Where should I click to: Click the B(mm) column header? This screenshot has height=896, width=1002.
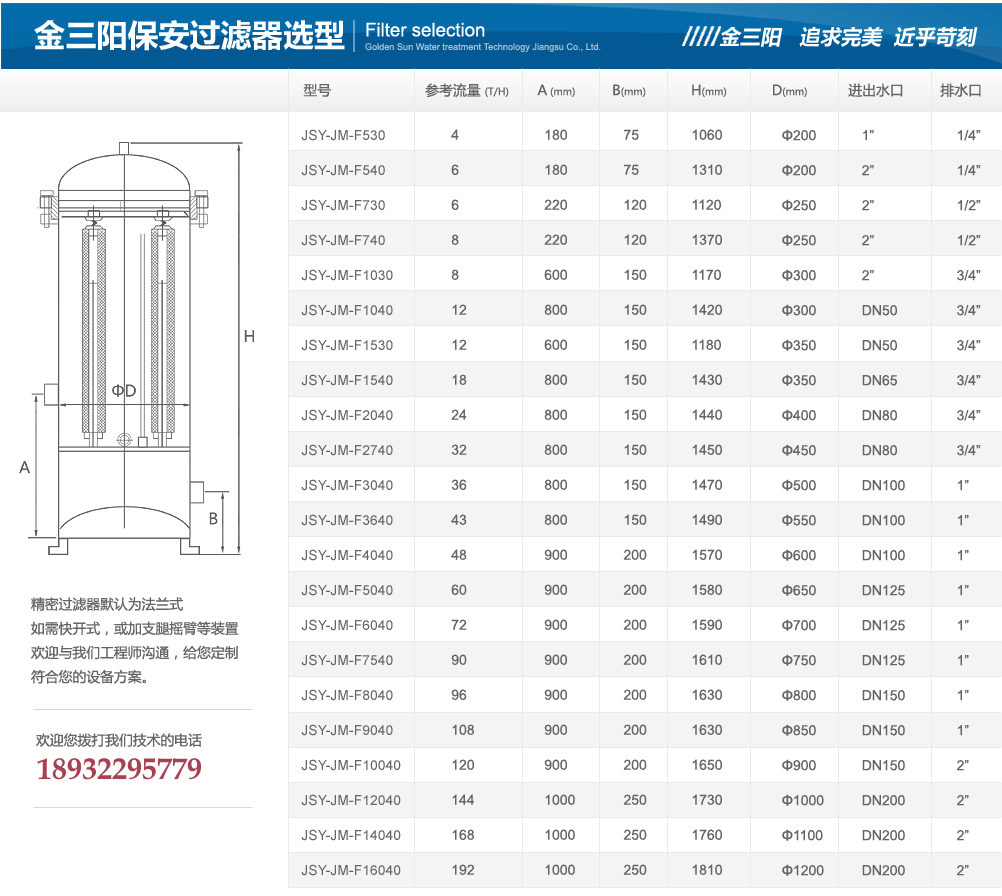tap(629, 91)
